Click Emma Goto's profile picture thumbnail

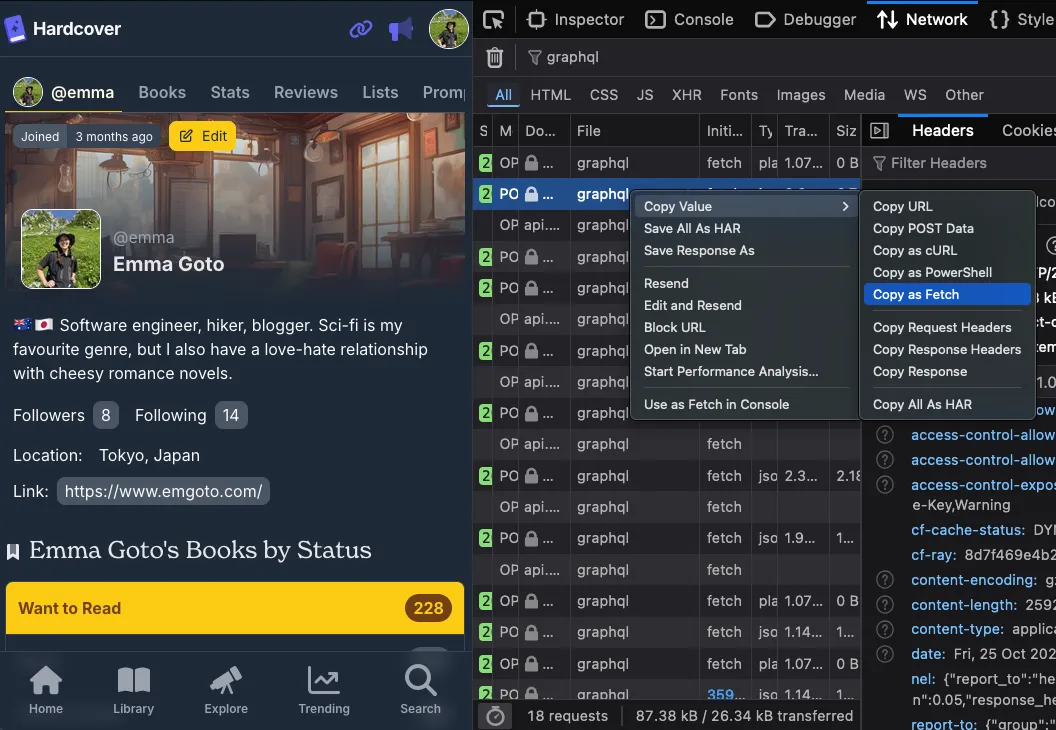[x=61, y=249]
